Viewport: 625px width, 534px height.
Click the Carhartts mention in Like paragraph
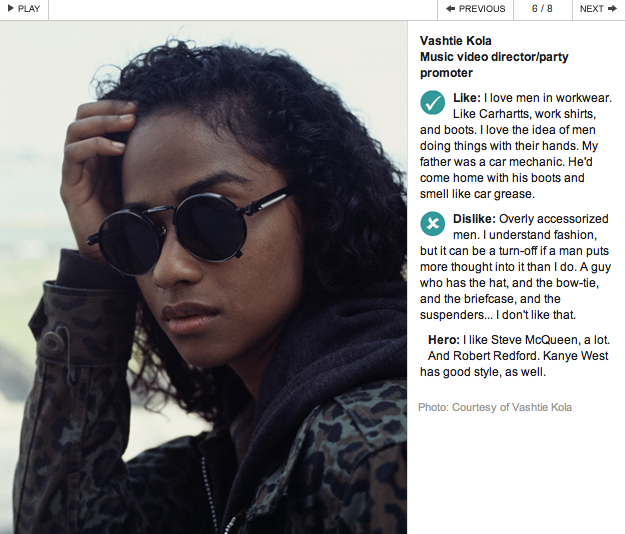503,114
